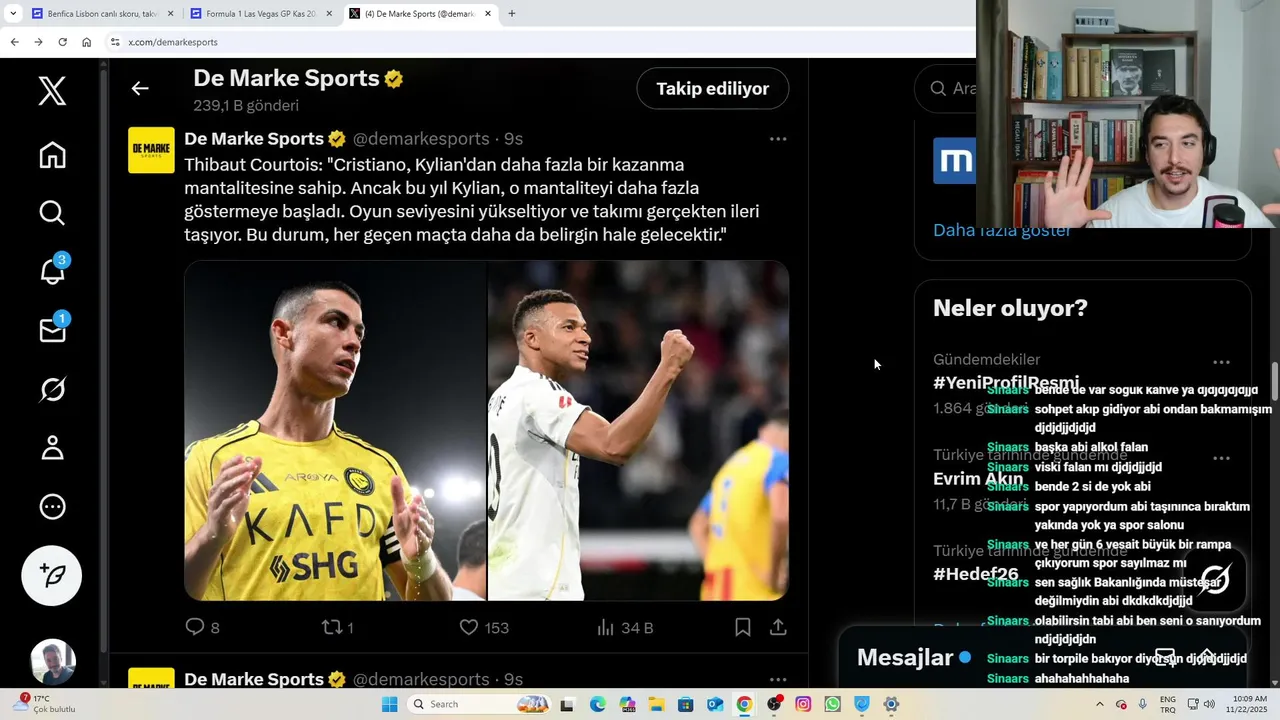The width and height of the screenshot is (1280, 720).
Task: View analytics showing 34 B views
Action: pyautogui.click(x=624, y=627)
